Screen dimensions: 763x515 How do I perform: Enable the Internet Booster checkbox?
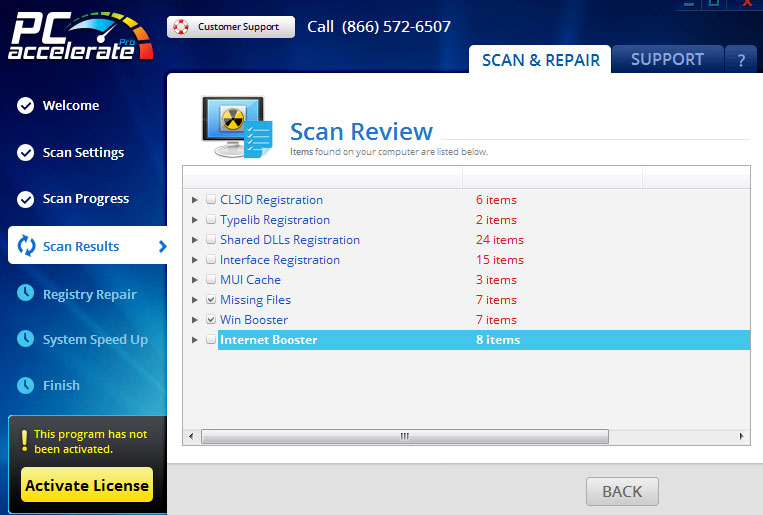(211, 340)
